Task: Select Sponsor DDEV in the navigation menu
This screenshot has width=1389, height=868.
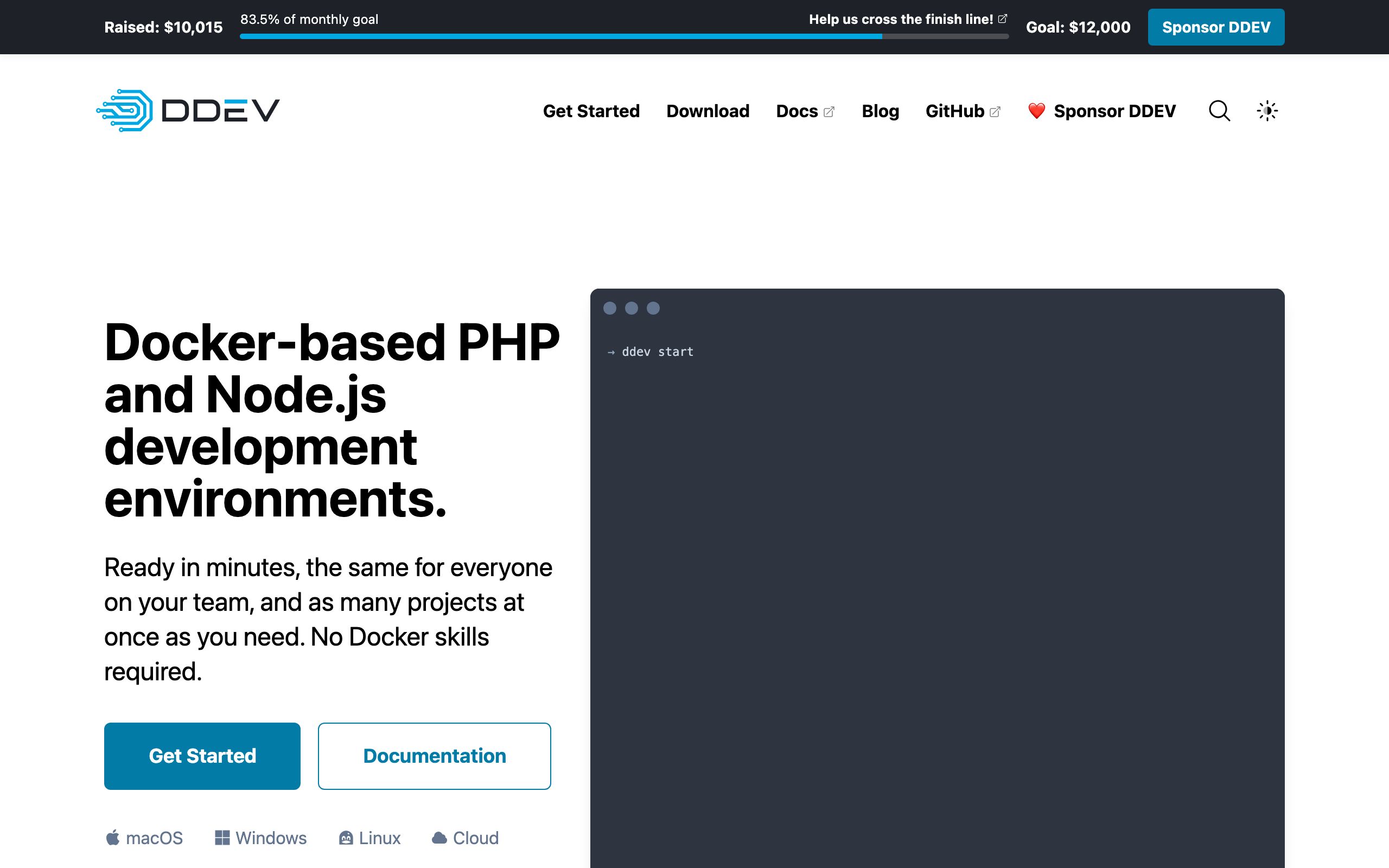Action: tap(1114, 111)
